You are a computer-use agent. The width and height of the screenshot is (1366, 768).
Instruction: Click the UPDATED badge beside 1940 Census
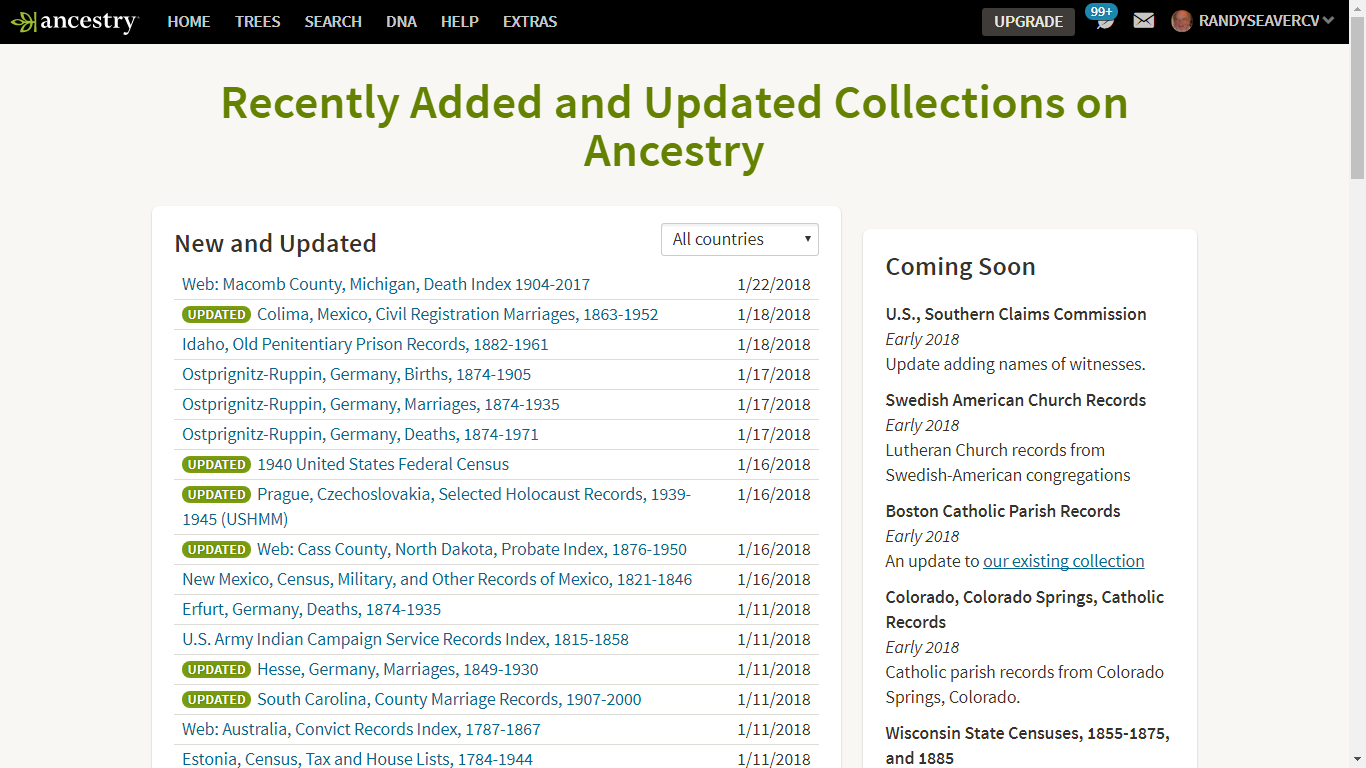pyautogui.click(x=216, y=464)
